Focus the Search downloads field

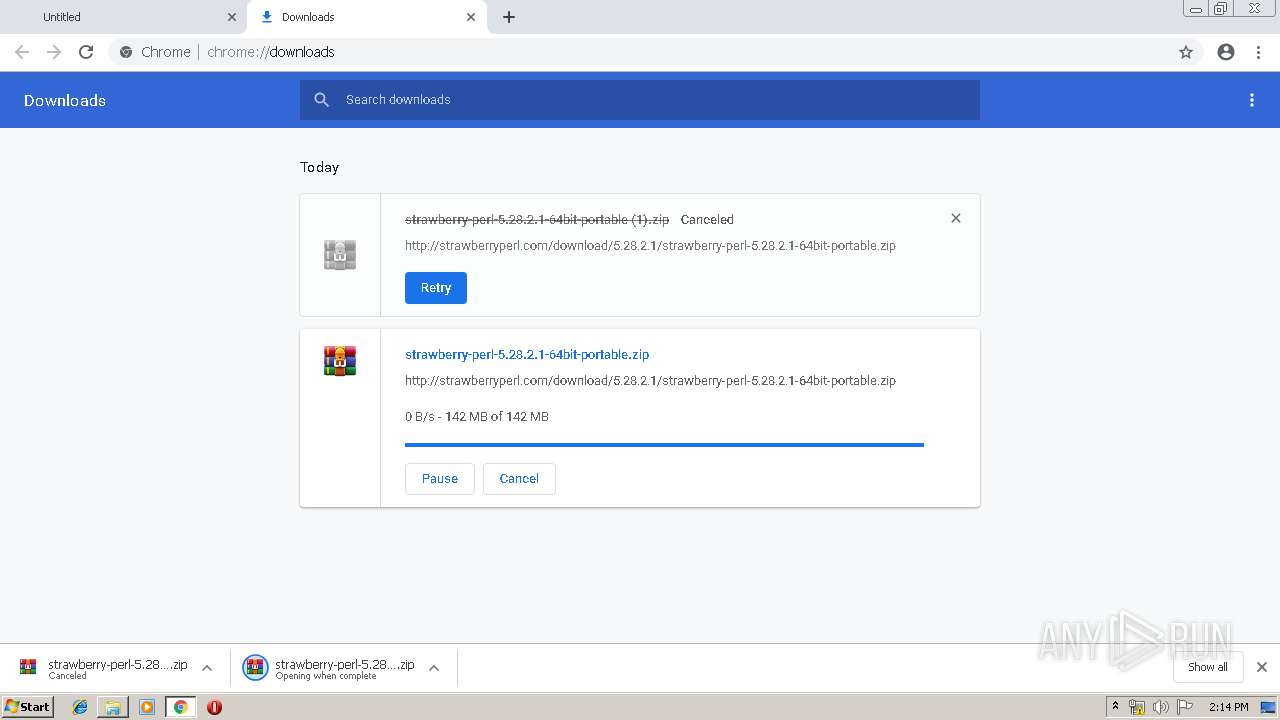tap(640, 100)
